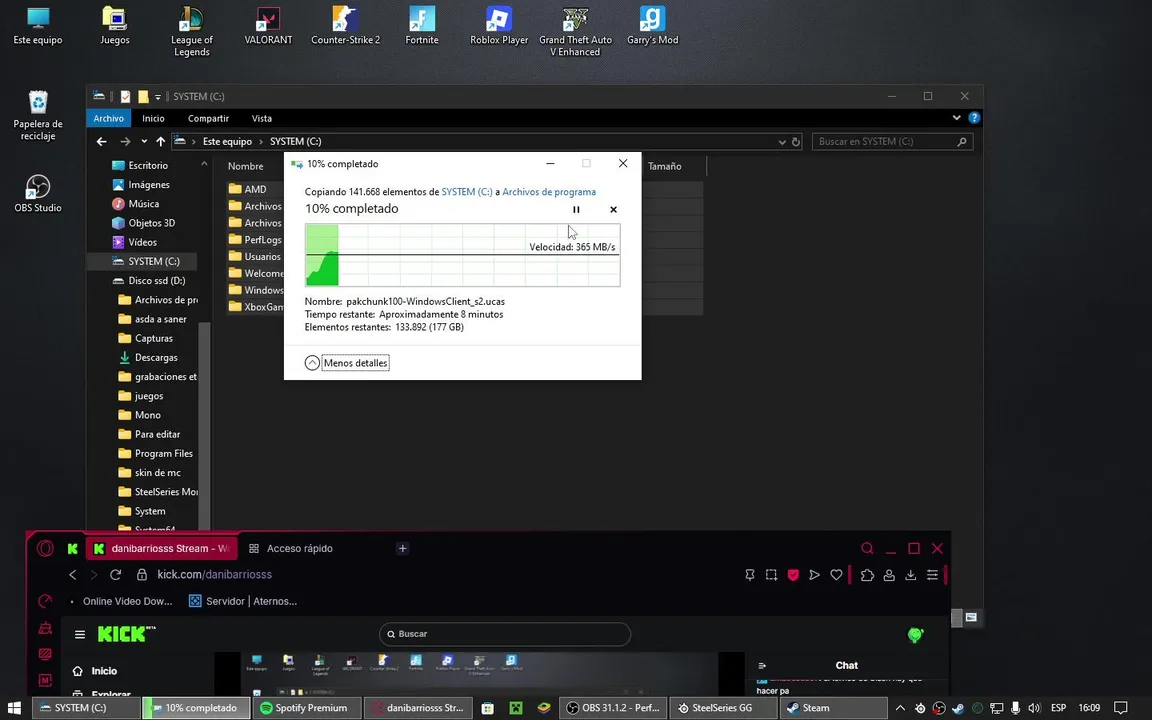Add page to bookmarks heart icon
Viewport: 1152px width, 720px height.
coord(836,575)
